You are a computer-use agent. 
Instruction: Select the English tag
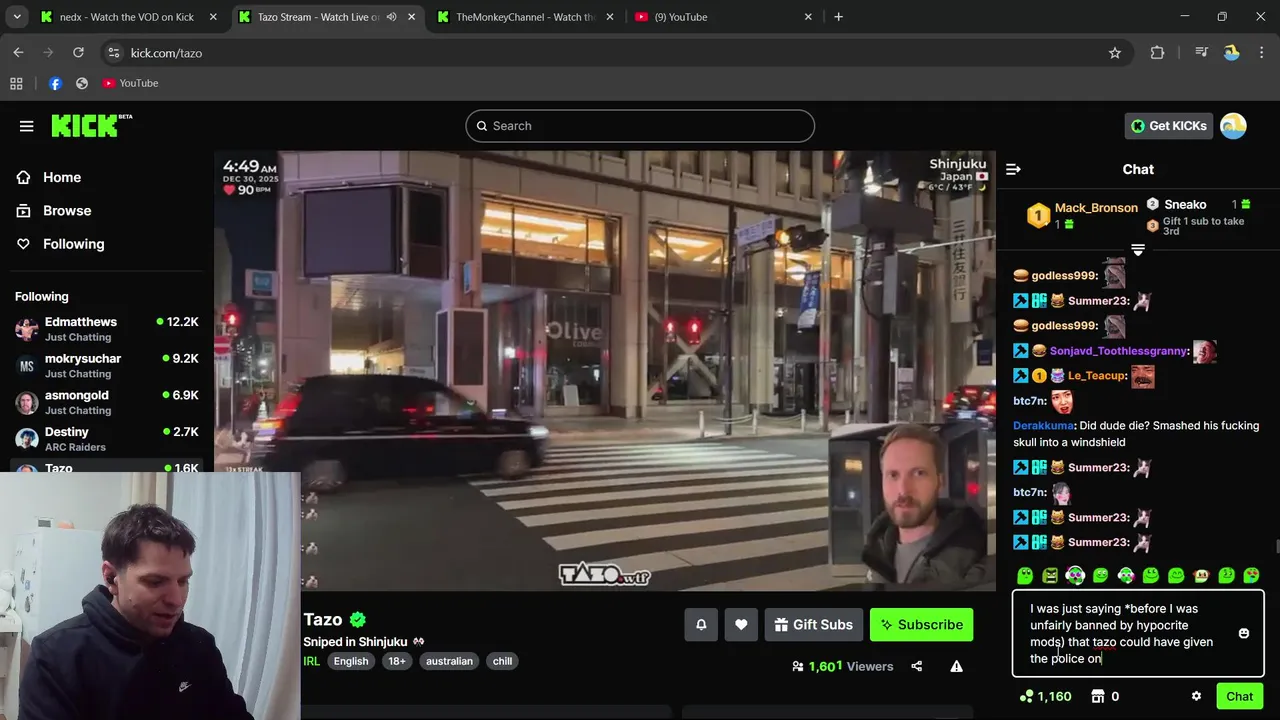click(351, 661)
